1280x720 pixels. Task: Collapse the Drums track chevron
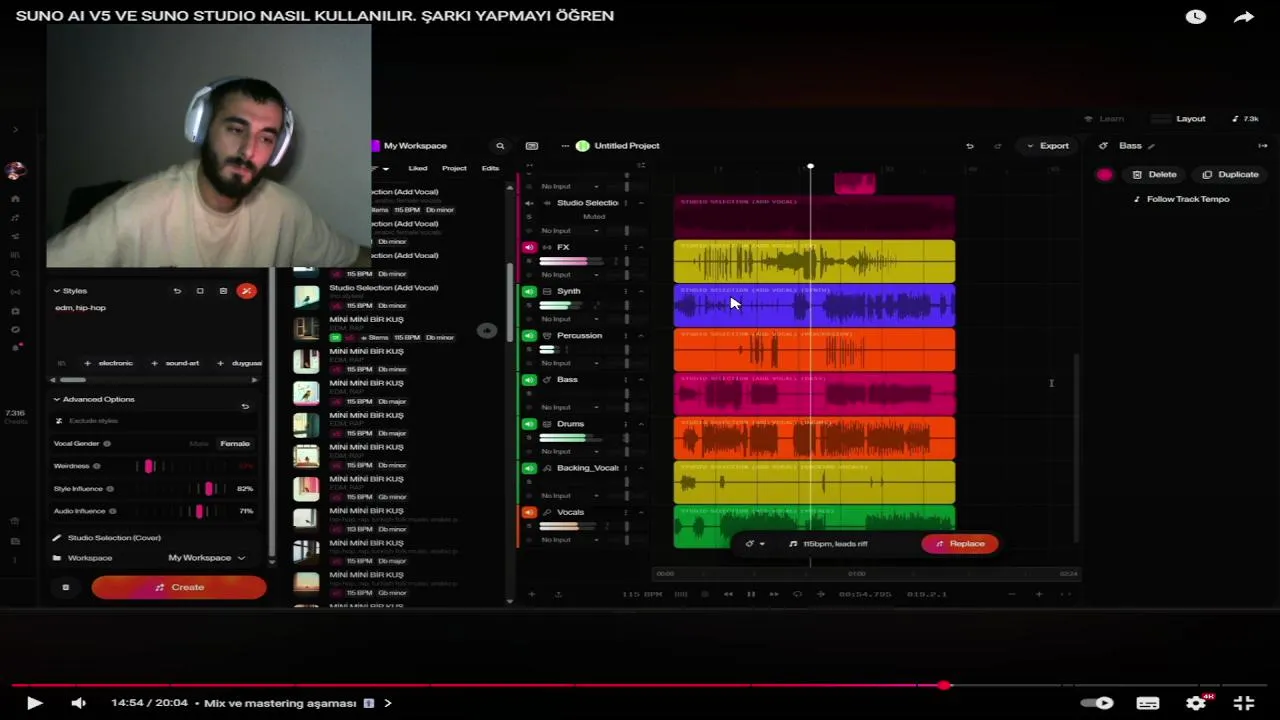(x=641, y=424)
